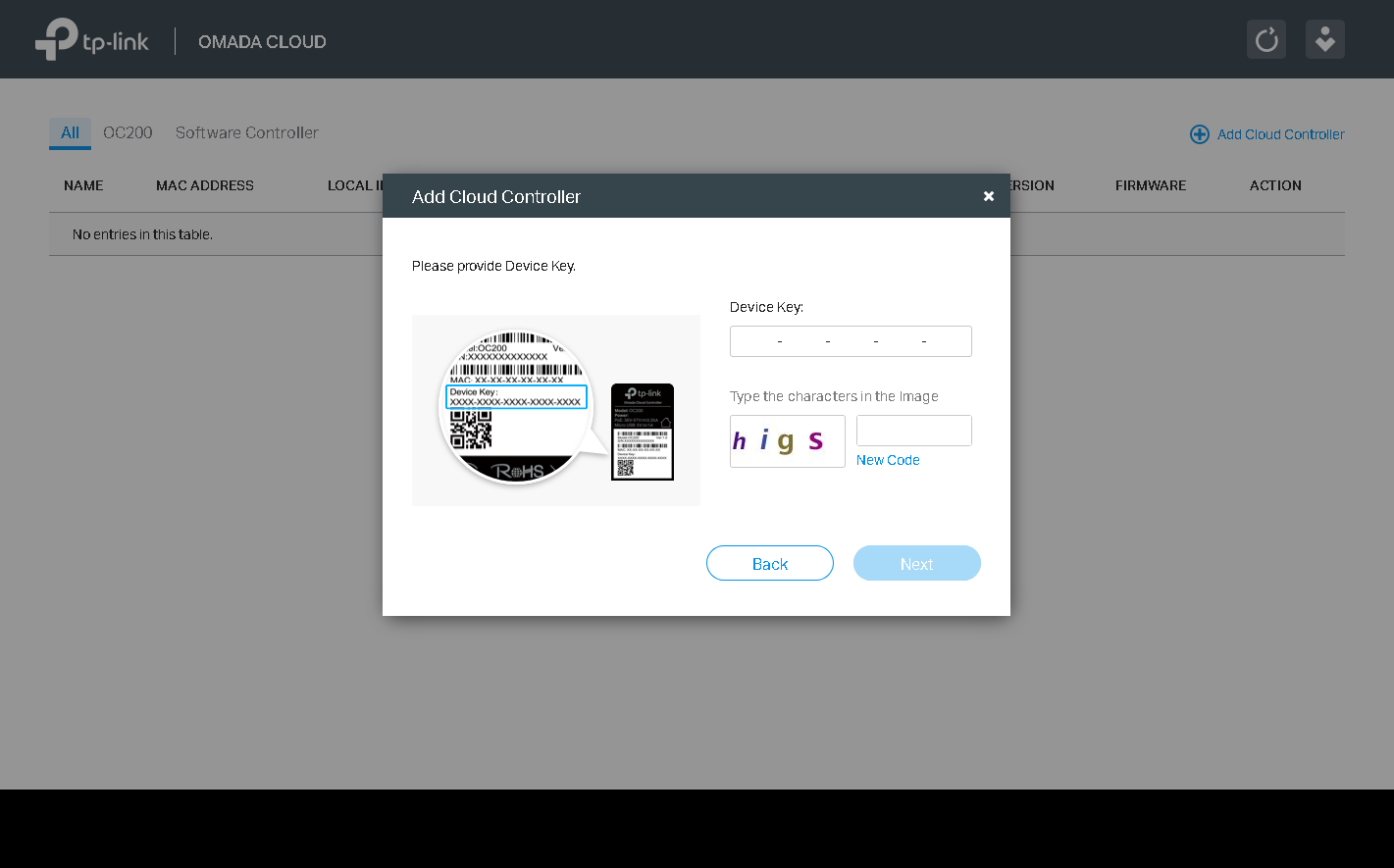The image size is (1394, 868).
Task: Switch to the Software Controller tab
Action: pyautogui.click(x=247, y=132)
